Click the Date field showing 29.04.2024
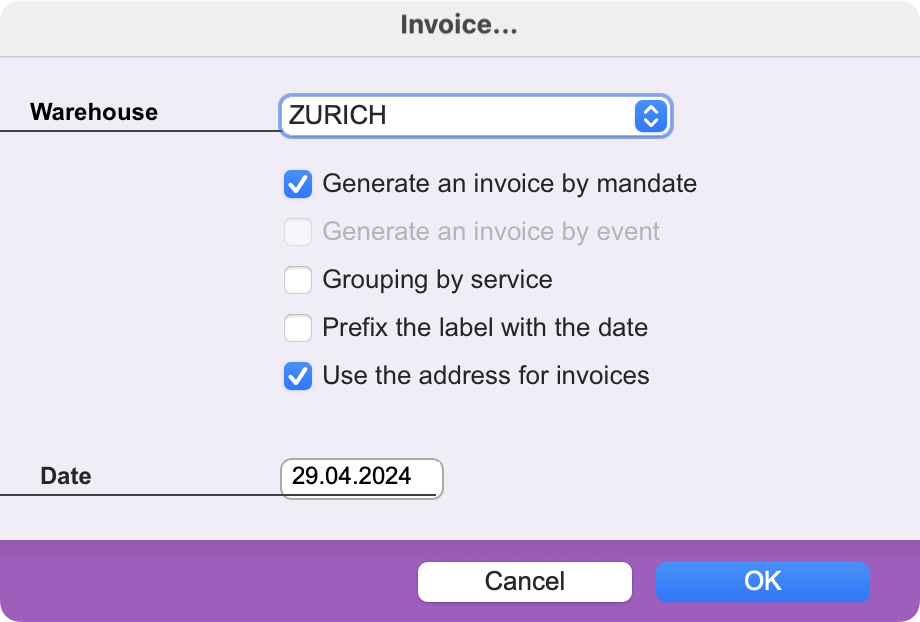Image resolution: width=920 pixels, height=622 pixels. [361, 478]
